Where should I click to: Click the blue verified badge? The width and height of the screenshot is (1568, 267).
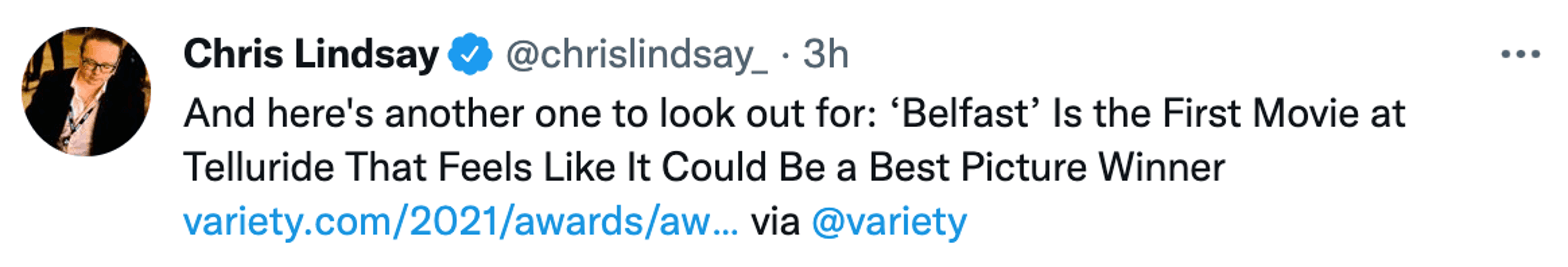click(x=470, y=55)
